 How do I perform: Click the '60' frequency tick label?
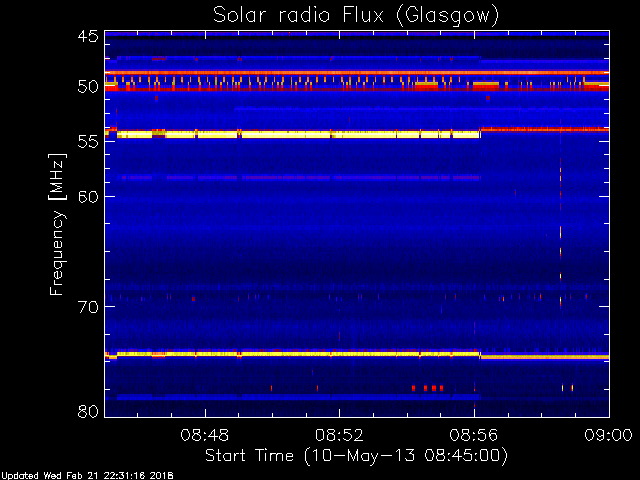(x=88, y=196)
